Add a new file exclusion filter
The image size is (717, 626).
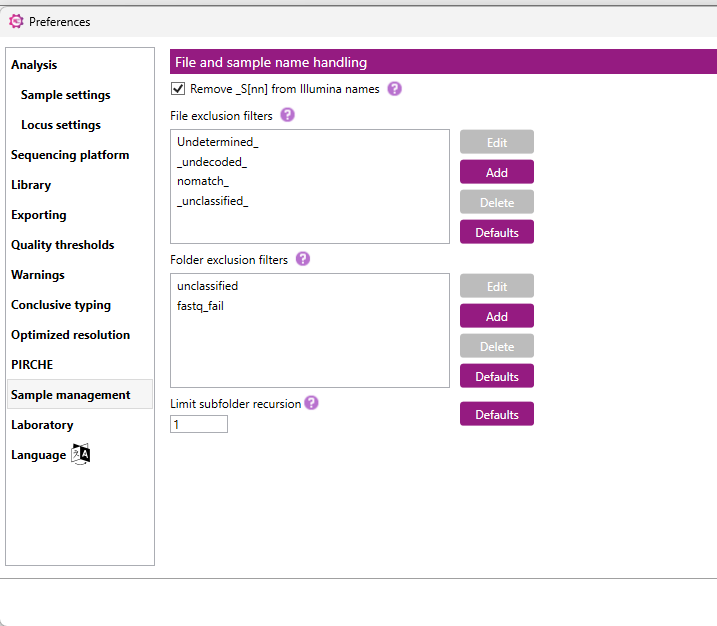(x=497, y=172)
